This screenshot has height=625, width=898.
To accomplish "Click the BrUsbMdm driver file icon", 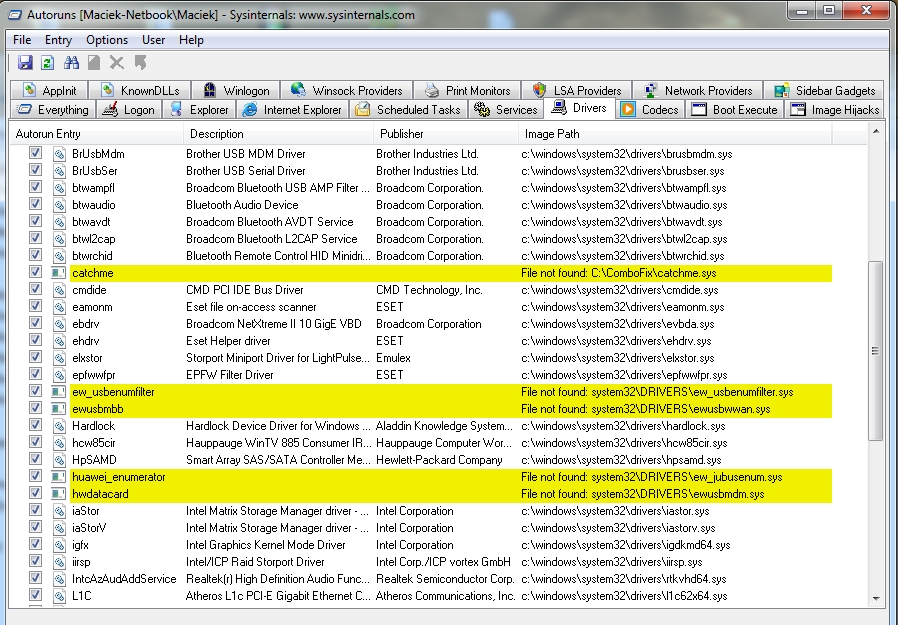I will point(58,154).
